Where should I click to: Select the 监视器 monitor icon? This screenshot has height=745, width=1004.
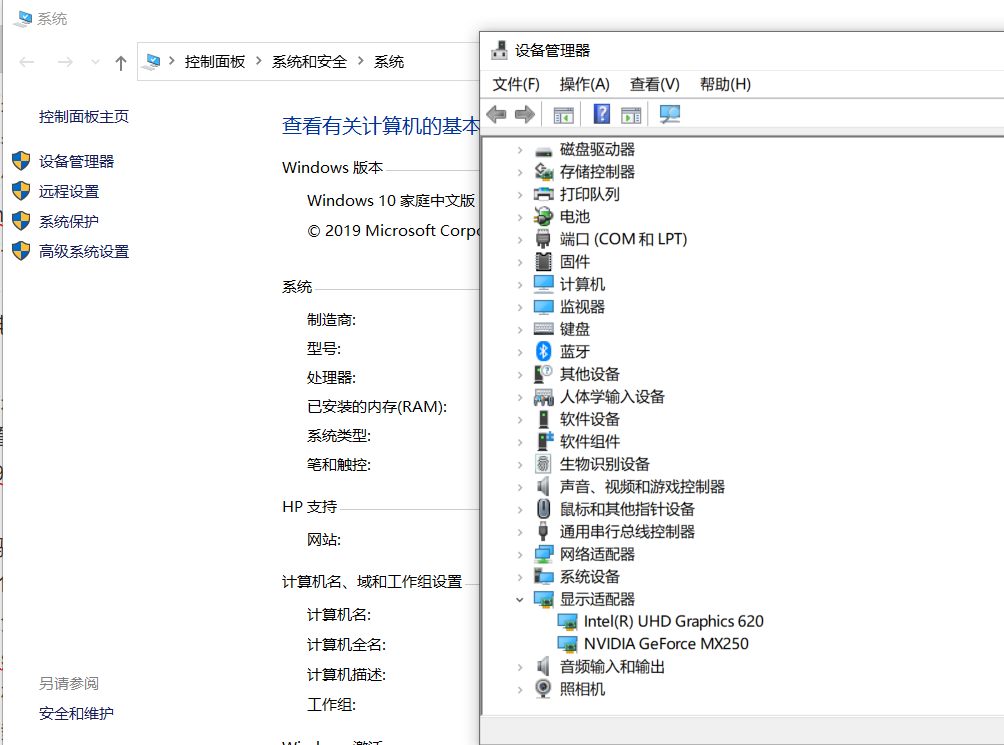544,307
